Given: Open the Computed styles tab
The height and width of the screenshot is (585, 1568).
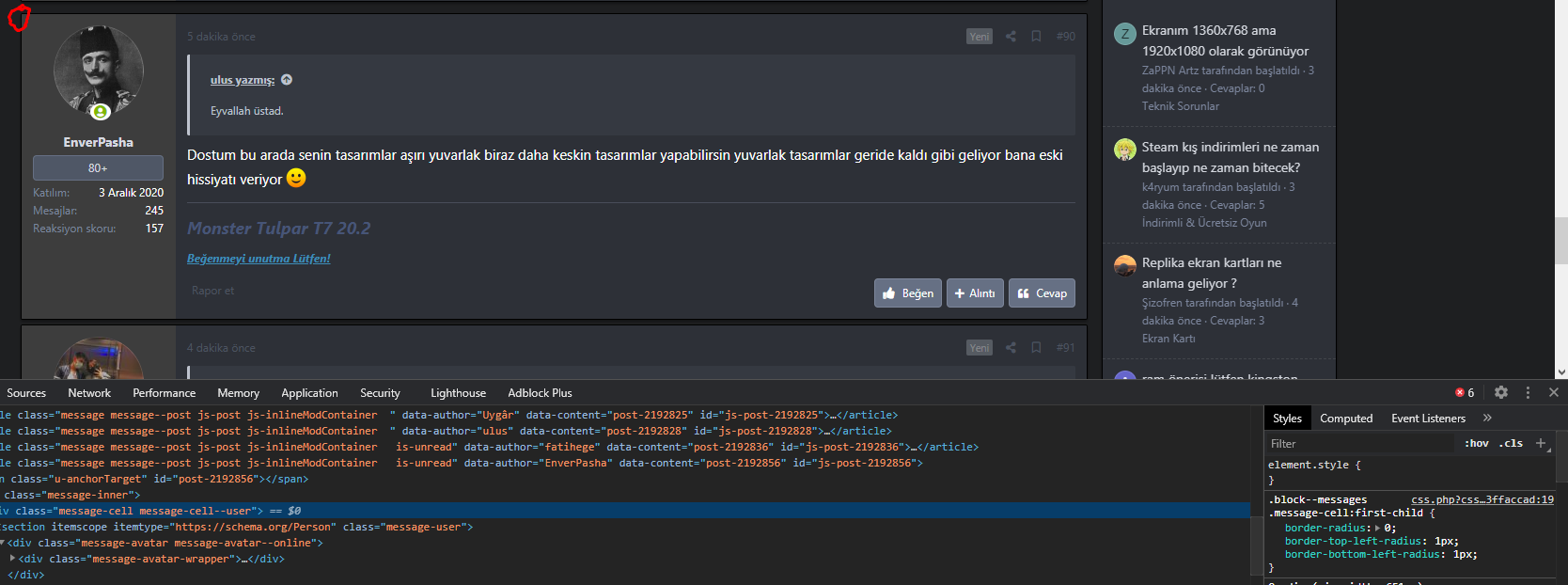Looking at the screenshot, I should (1345, 419).
